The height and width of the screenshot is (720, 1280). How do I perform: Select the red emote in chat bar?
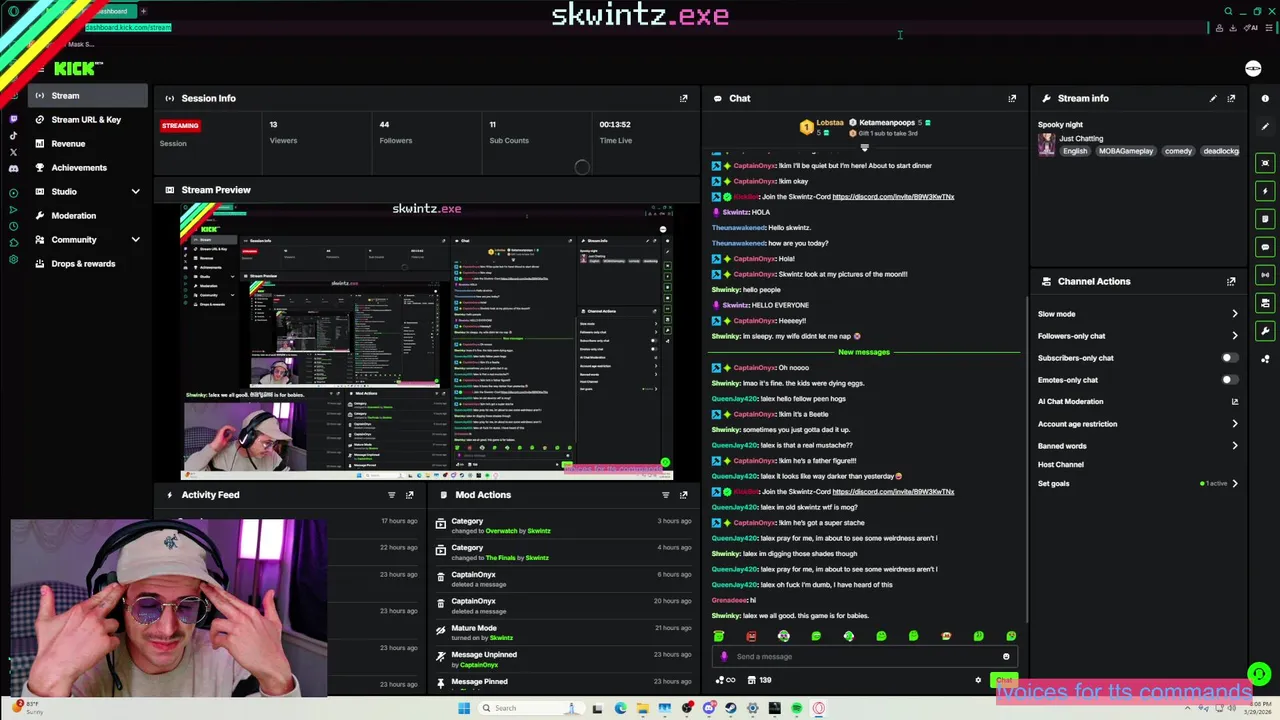coord(751,636)
